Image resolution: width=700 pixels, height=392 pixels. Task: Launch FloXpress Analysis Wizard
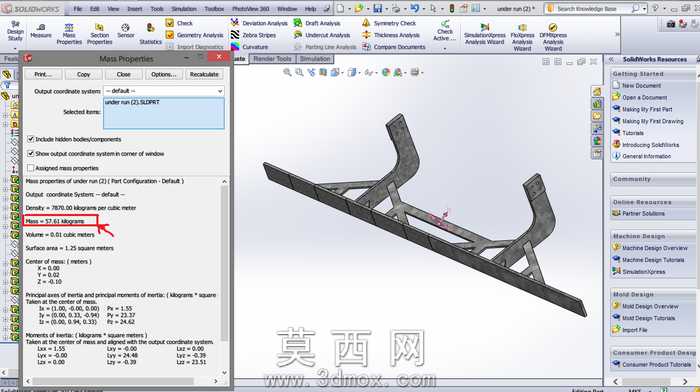pyautogui.click(x=522, y=37)
